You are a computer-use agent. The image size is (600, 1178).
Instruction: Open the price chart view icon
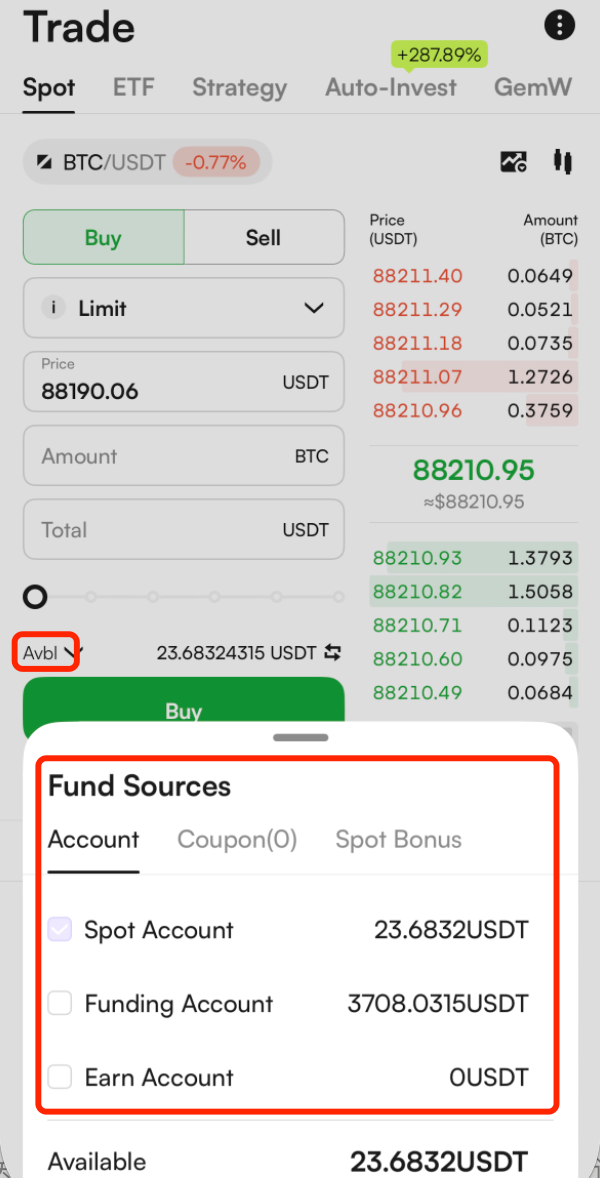click(514, 161)
